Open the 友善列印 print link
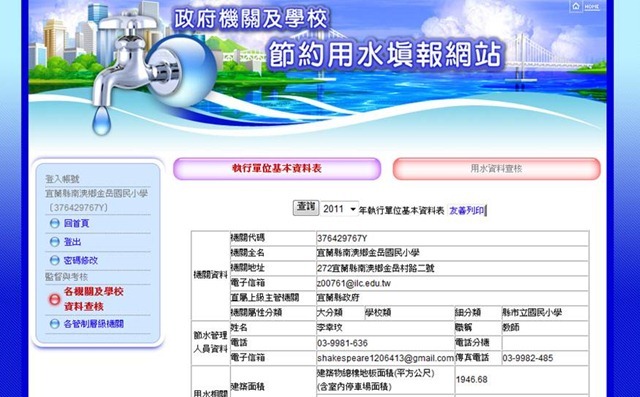 tap(466, 211)
